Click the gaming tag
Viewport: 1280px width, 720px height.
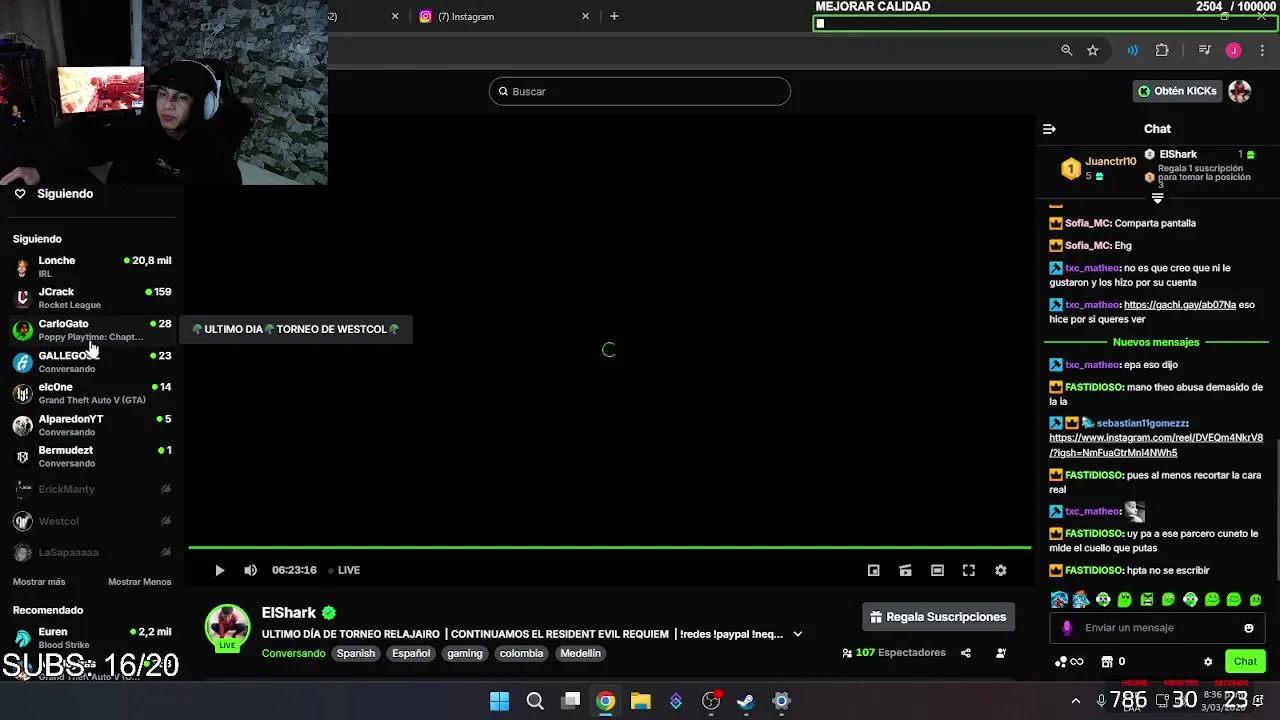pos(464,653)
